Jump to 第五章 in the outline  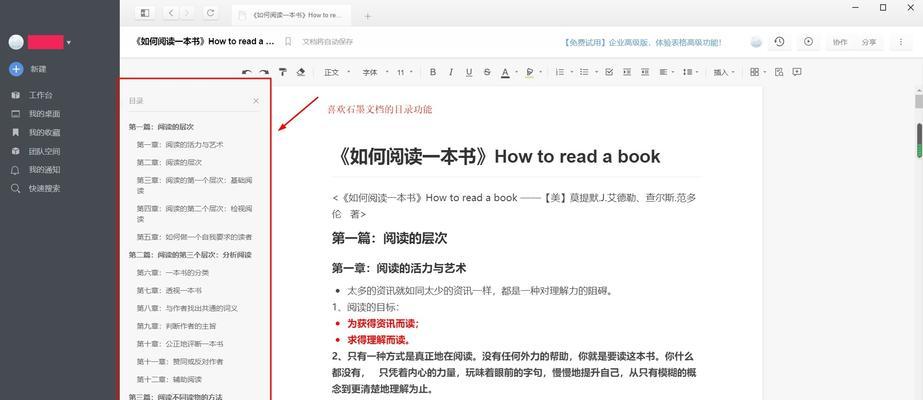pyautogui.click(x=195, y=237)
